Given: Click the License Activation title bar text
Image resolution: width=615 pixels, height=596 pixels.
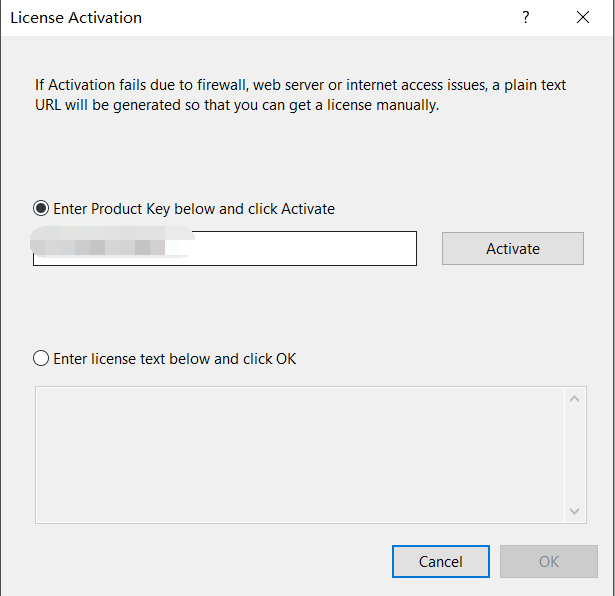Looking at the screenshot, I should pyautogui.click(x=76, y=18).
